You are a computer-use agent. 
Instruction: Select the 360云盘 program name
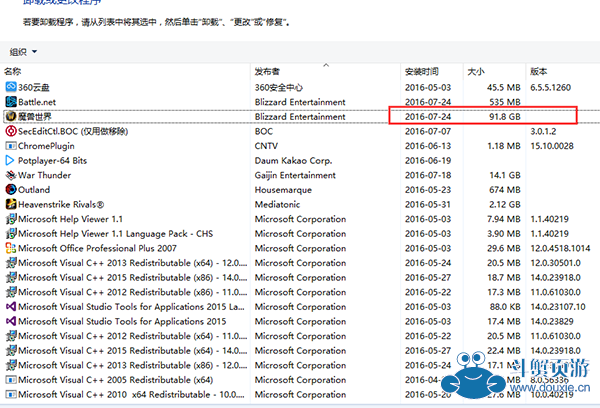[34, 87]
